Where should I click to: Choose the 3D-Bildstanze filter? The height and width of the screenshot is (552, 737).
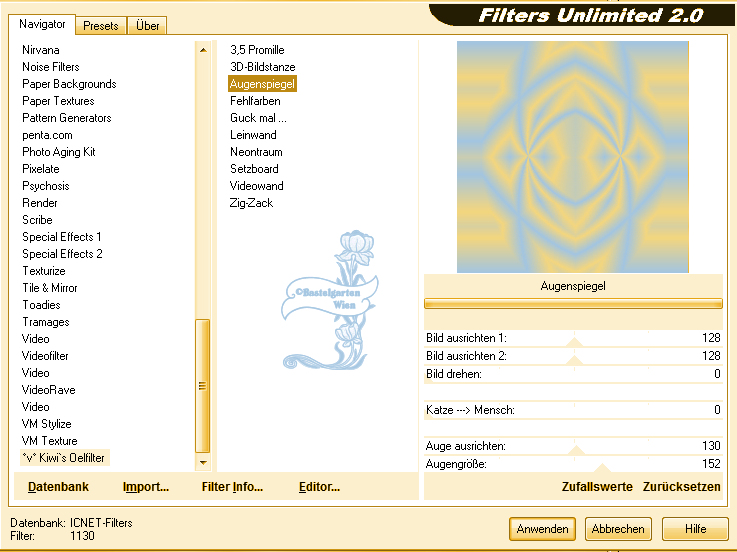pyautogui.click(x=263, y=67)
